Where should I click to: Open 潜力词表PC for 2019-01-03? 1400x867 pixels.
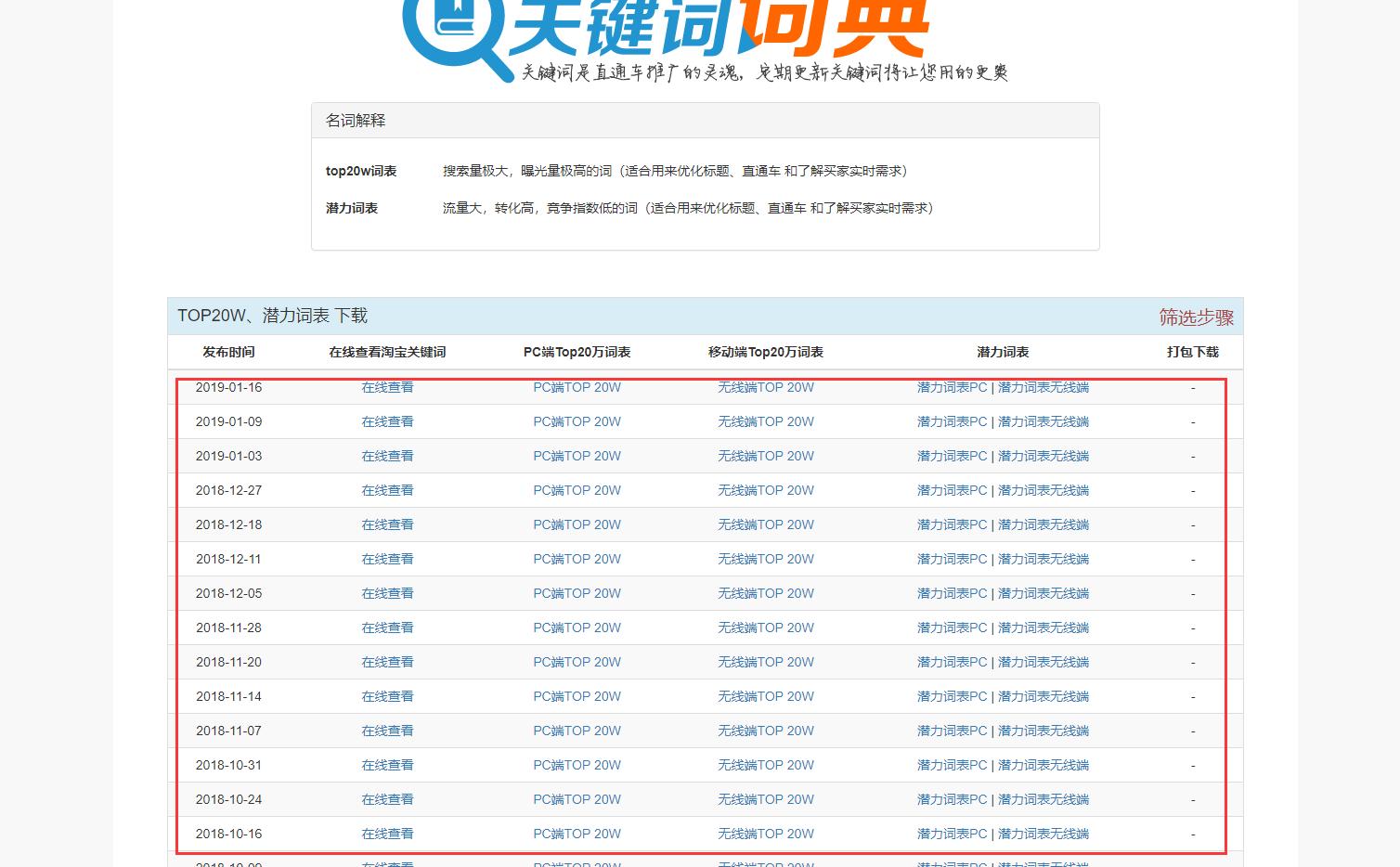(x=951, y=456)
